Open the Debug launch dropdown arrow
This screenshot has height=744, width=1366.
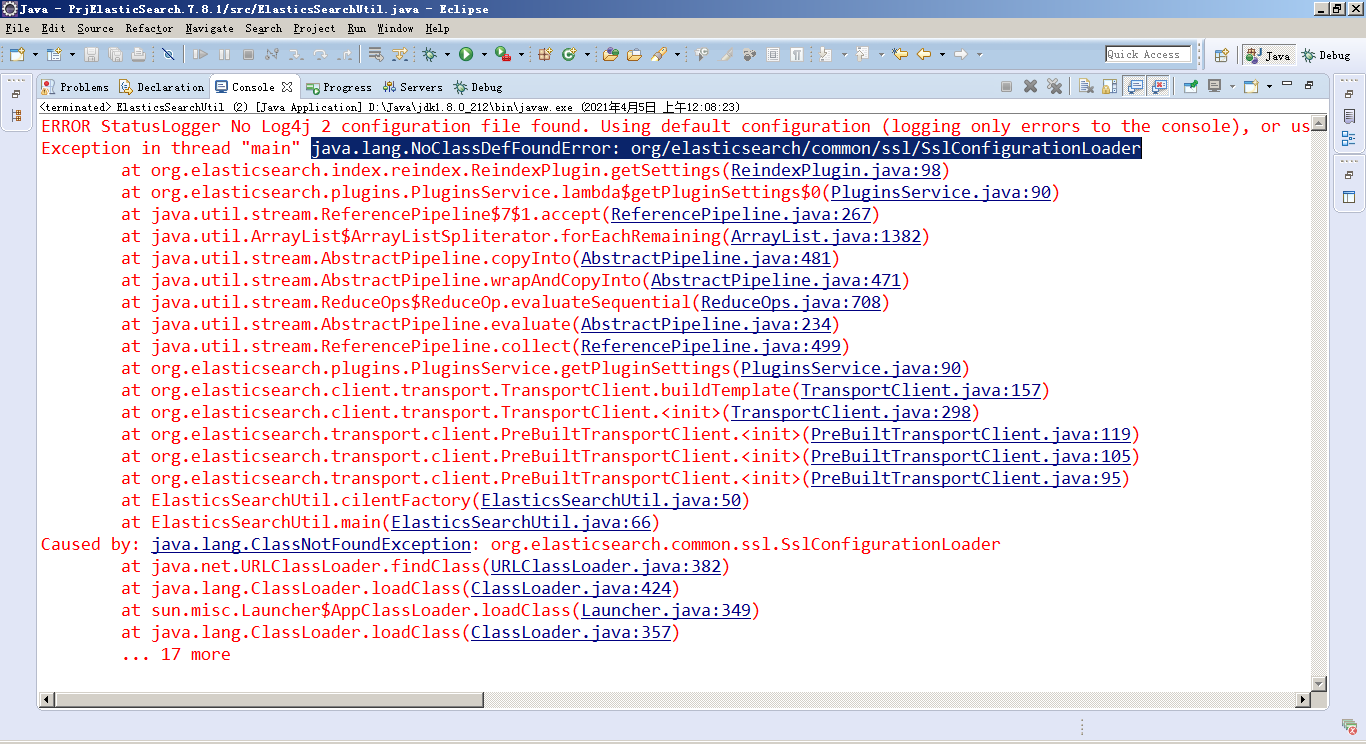click(447, 54)
